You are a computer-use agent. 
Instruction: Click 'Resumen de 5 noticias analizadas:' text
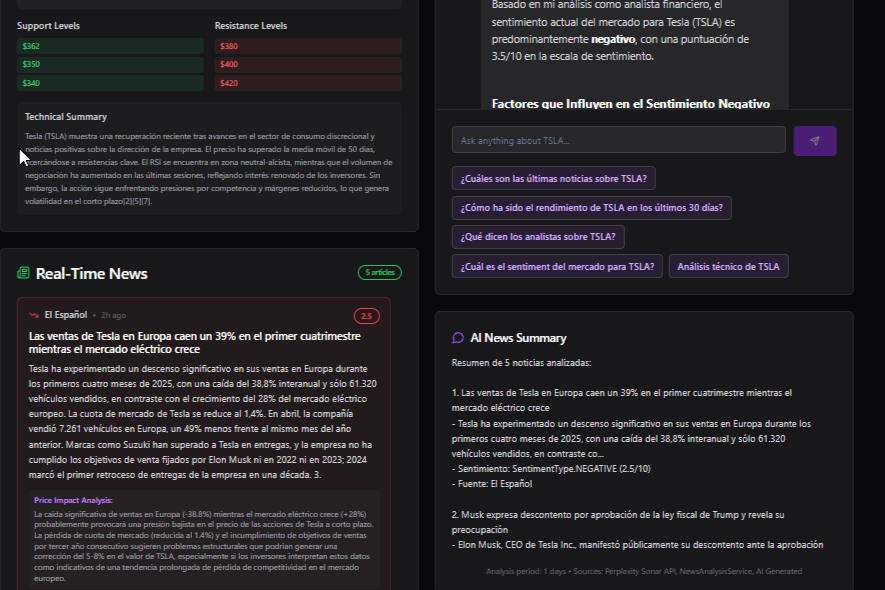521,363
